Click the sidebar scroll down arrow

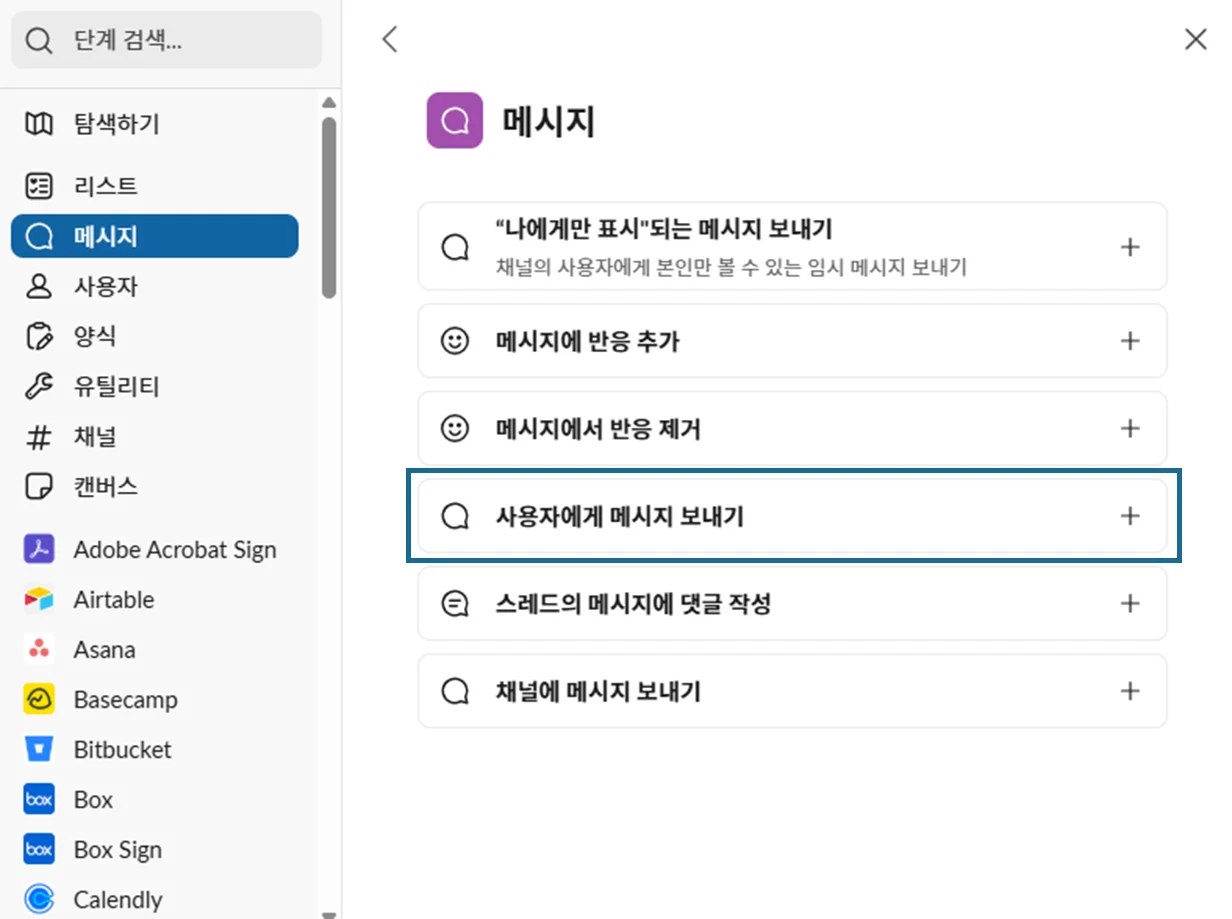(329, 912)
